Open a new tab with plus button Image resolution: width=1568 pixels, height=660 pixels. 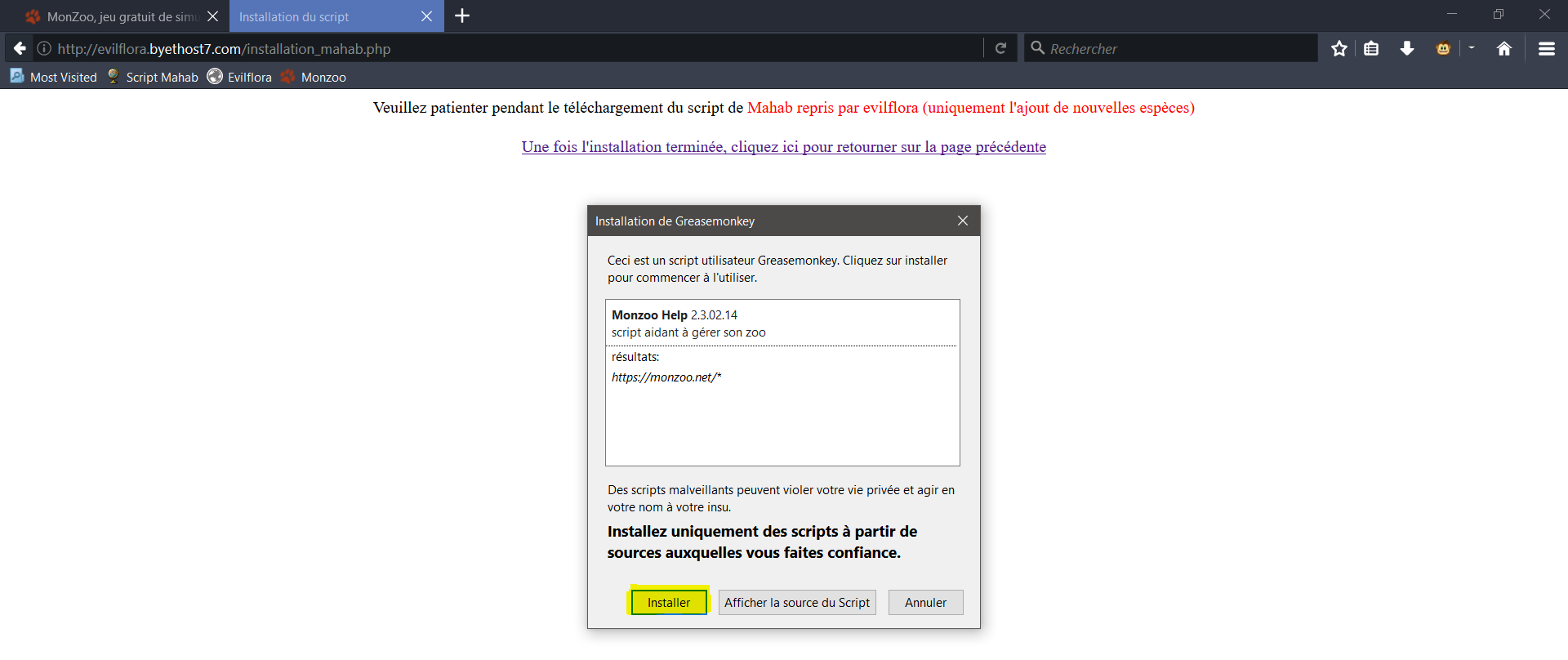pos(462,16)
